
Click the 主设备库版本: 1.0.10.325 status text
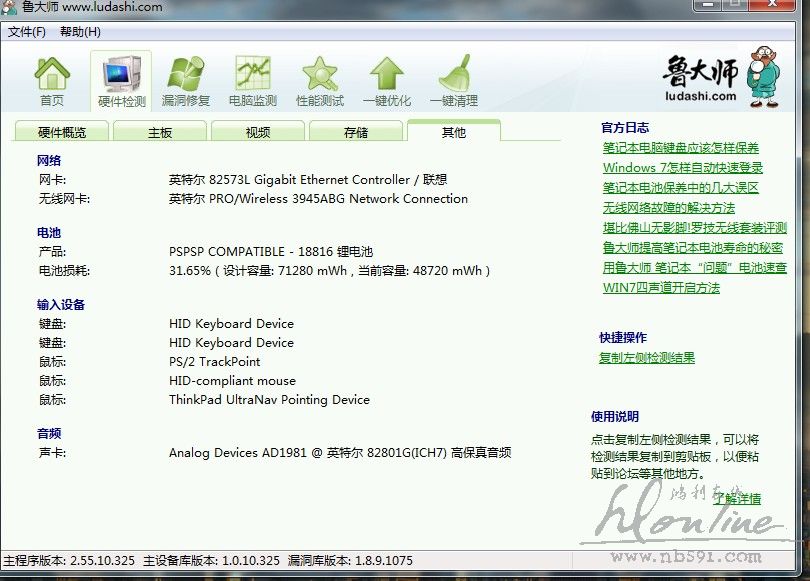[211, 561]
